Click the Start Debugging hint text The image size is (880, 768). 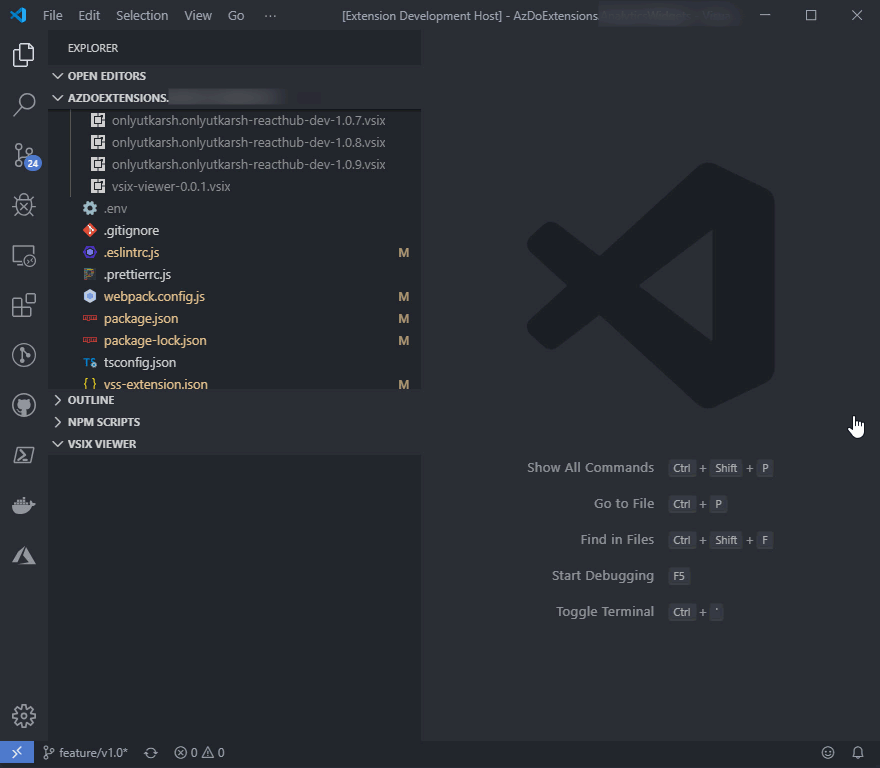pyautogui.click(x=602, y=575)
